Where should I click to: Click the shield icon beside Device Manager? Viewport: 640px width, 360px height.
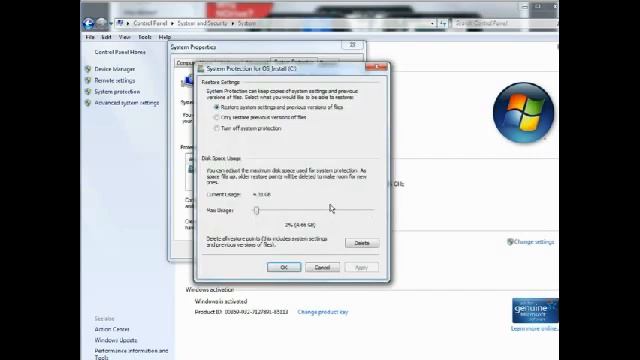click(x=88, y=69)
